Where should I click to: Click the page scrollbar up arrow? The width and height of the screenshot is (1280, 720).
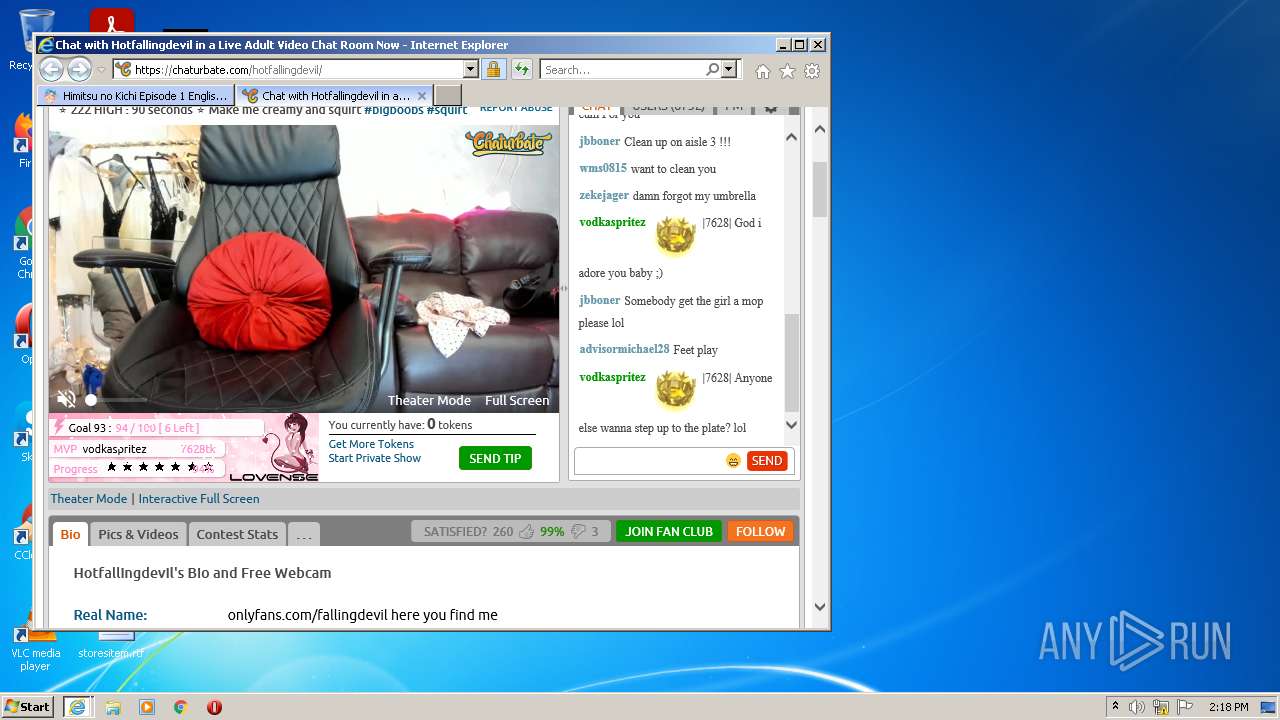[820, 129]
